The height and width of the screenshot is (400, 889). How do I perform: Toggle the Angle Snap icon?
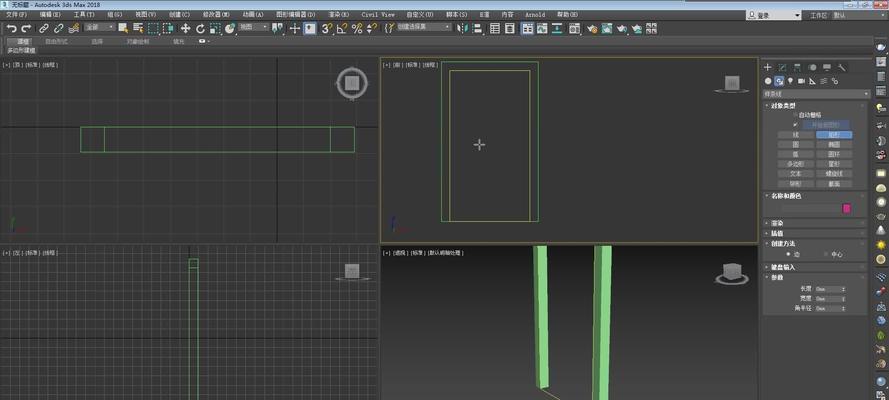(342, 28)
